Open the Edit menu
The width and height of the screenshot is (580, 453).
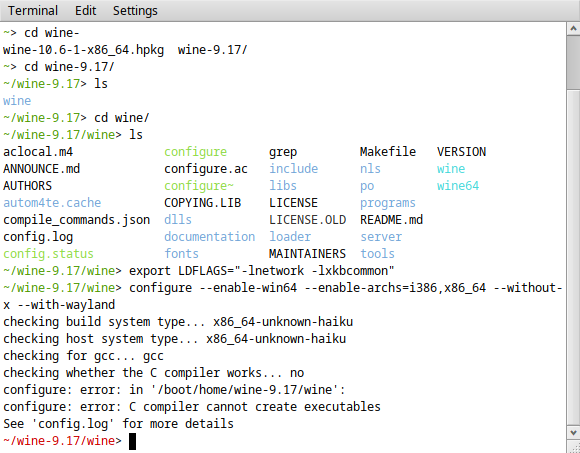click(85, 11)
